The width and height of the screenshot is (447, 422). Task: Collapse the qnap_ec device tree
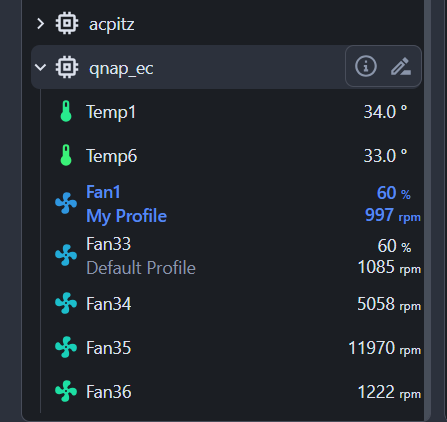41,68
